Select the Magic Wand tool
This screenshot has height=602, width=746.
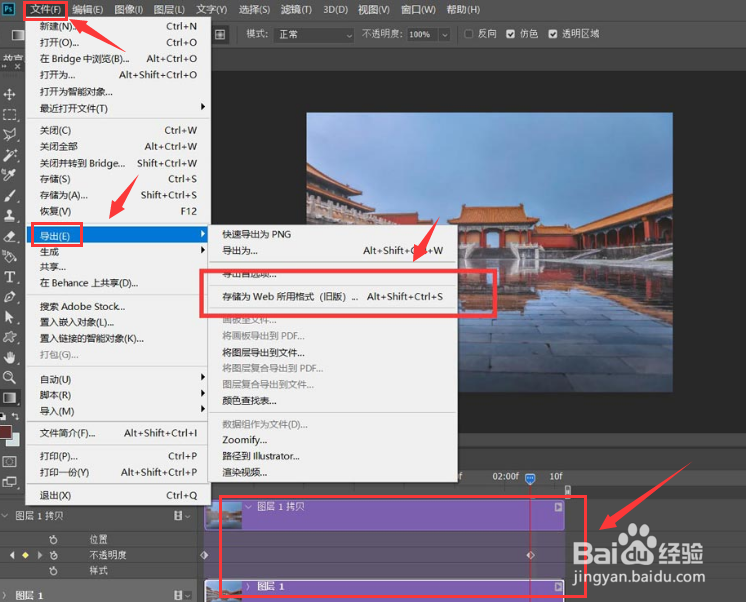coord(10,155)
